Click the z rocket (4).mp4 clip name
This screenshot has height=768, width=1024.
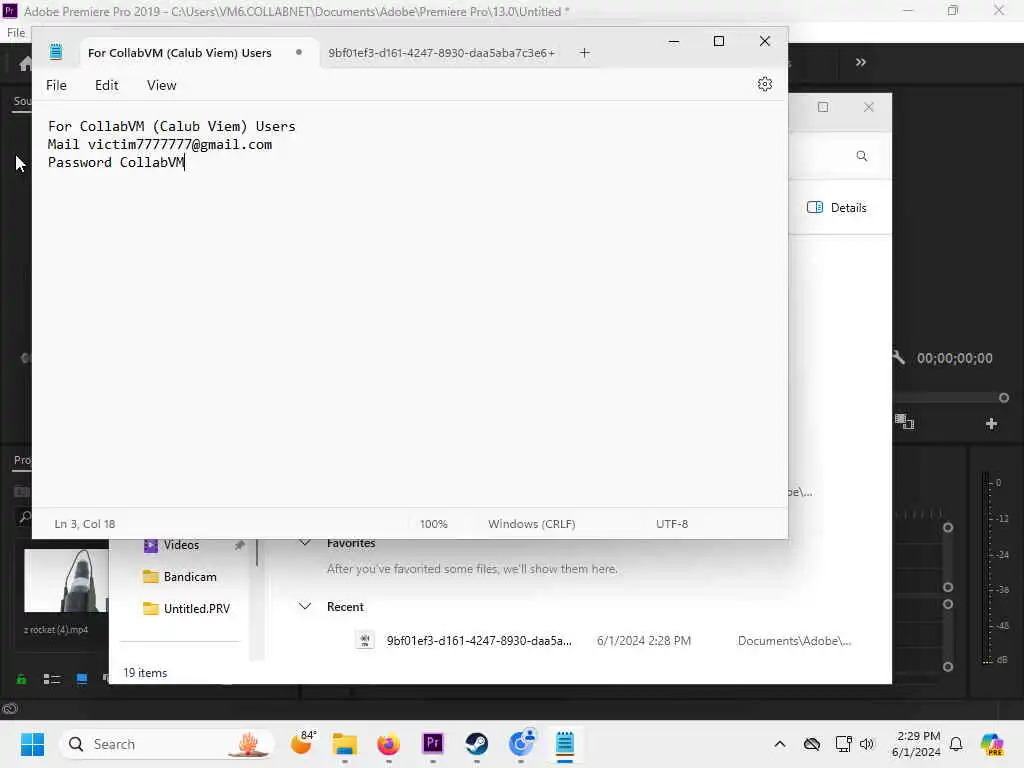(x=56, y=630)
